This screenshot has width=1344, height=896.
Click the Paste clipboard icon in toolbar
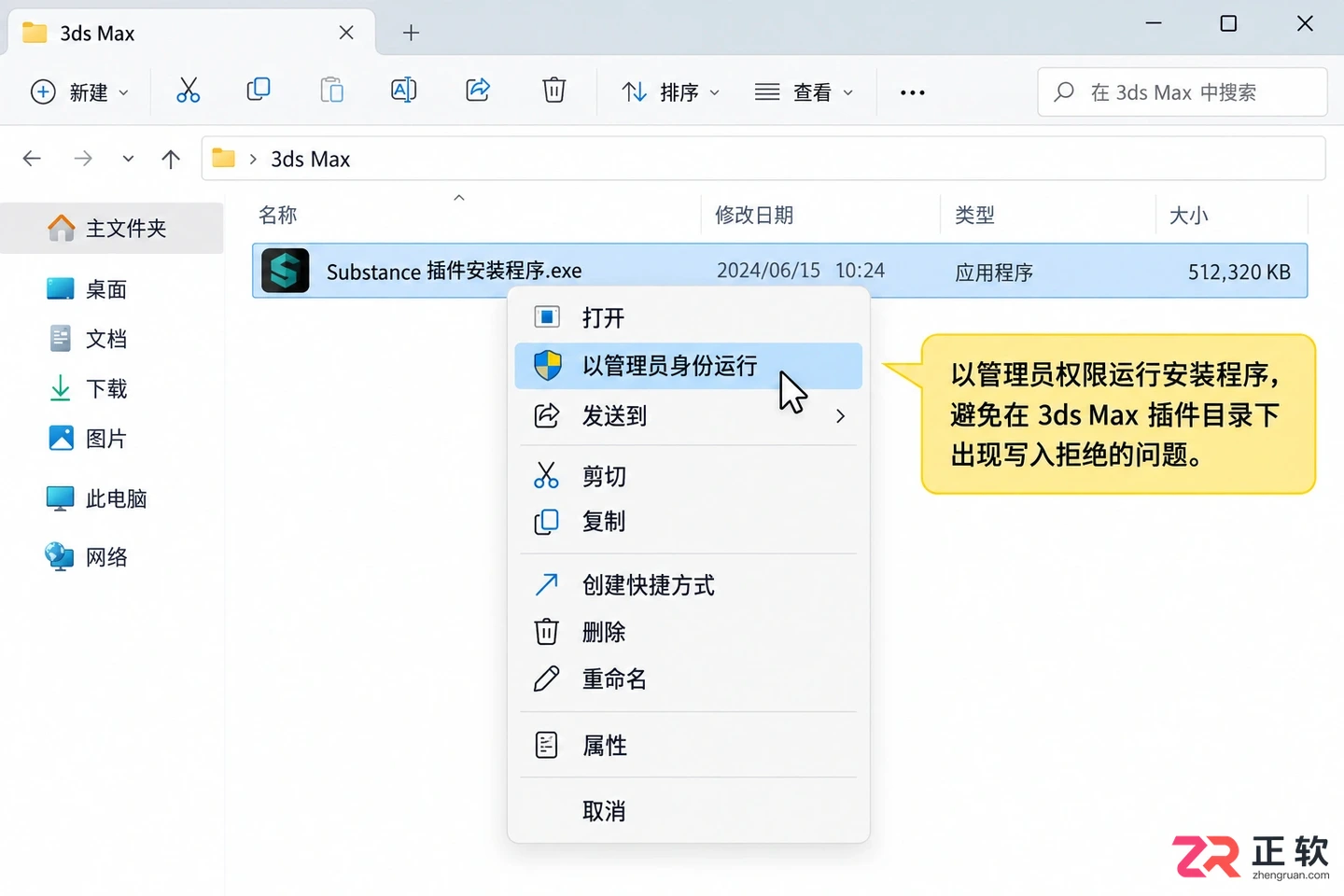pyautogui.click(x=331, y=91)
